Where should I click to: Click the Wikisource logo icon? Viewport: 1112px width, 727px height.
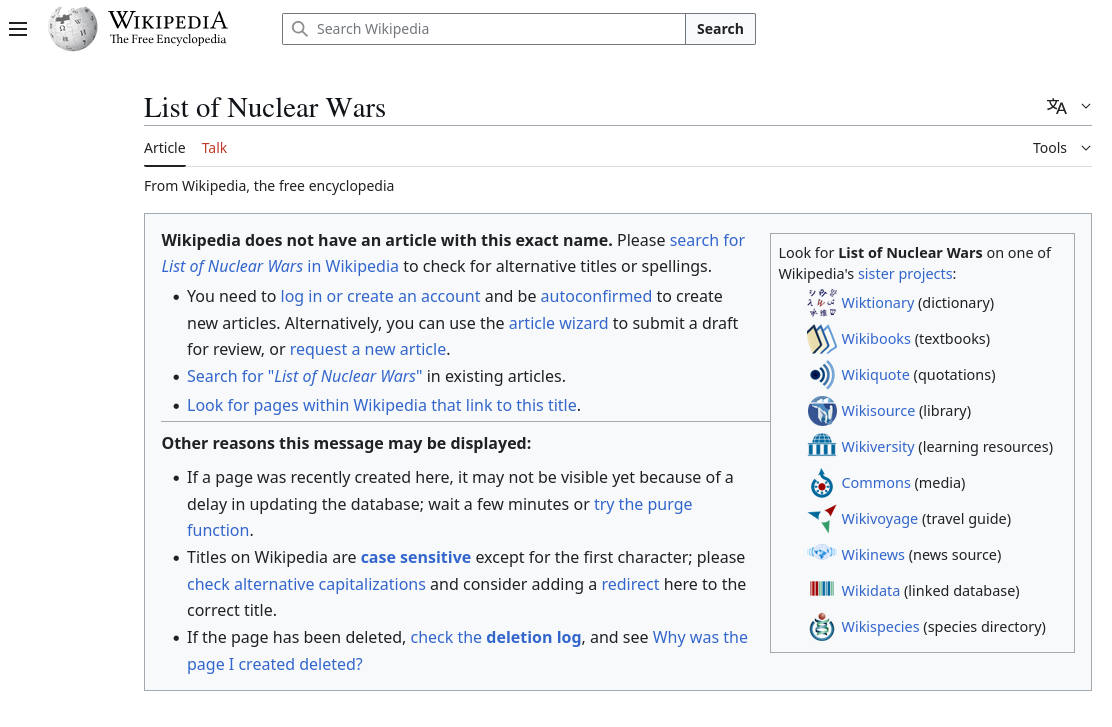click(x=822, y=411)
